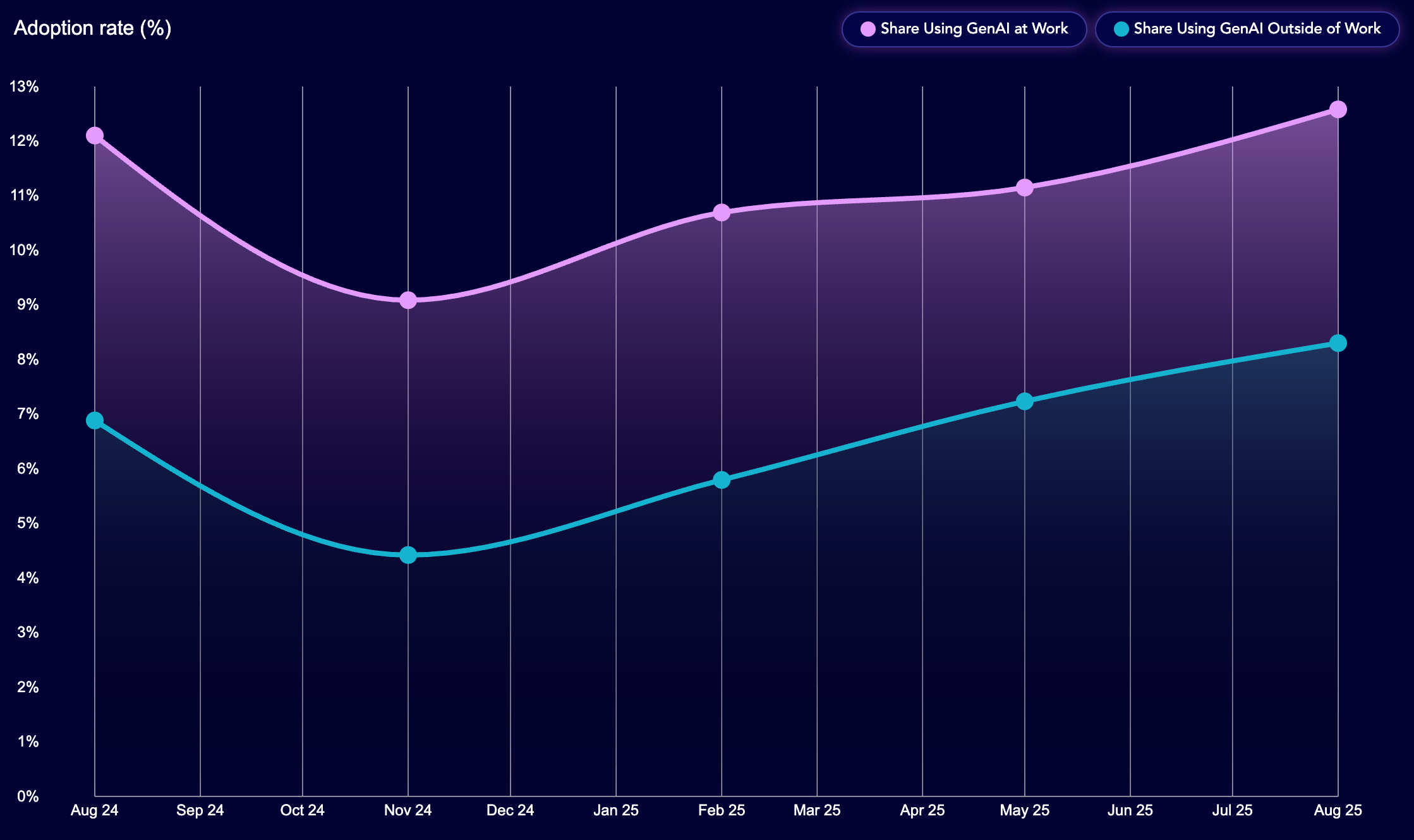Select purple Aug 25 data point

pos(1338,109)
